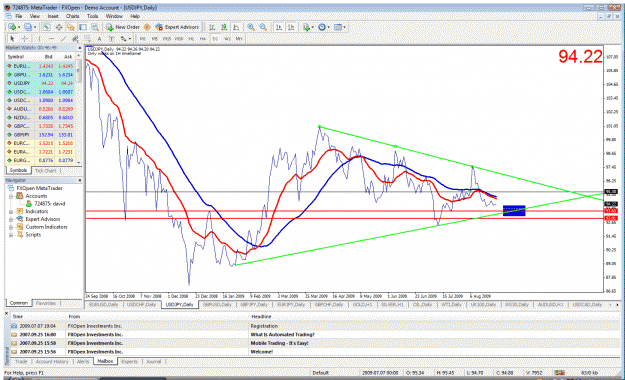Expand the Custom Indicators tree node
625x380 pixels.
tap(11, 227)
